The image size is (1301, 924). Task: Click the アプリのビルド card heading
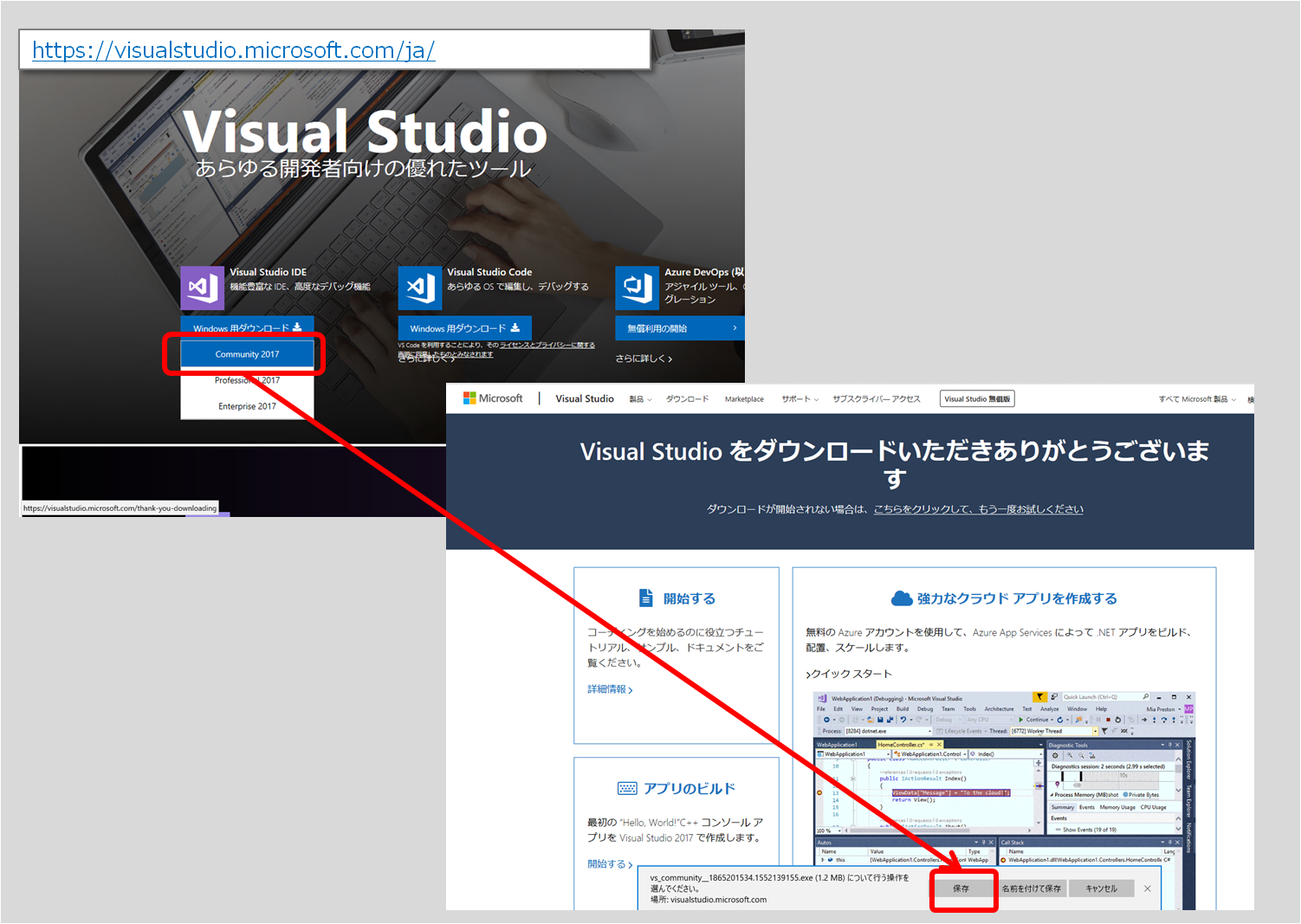click(x=689, y=788)
